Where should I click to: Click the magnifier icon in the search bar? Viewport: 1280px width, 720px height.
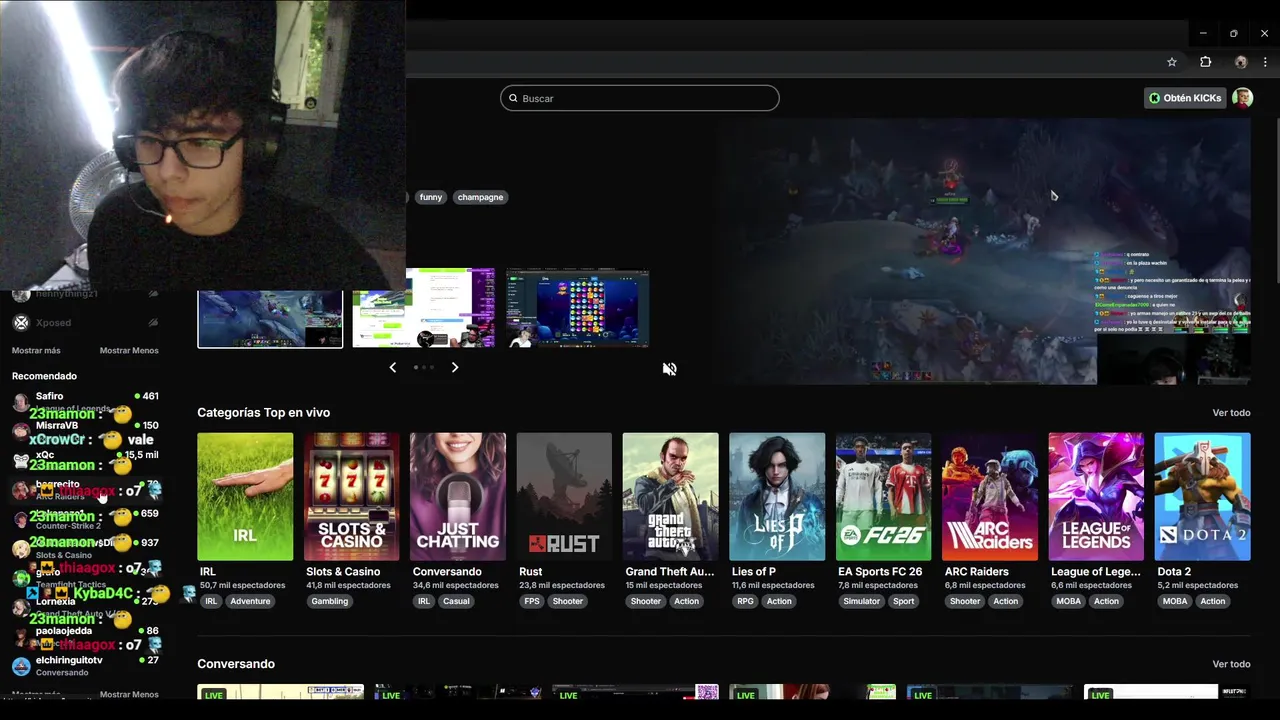point(513,98)
